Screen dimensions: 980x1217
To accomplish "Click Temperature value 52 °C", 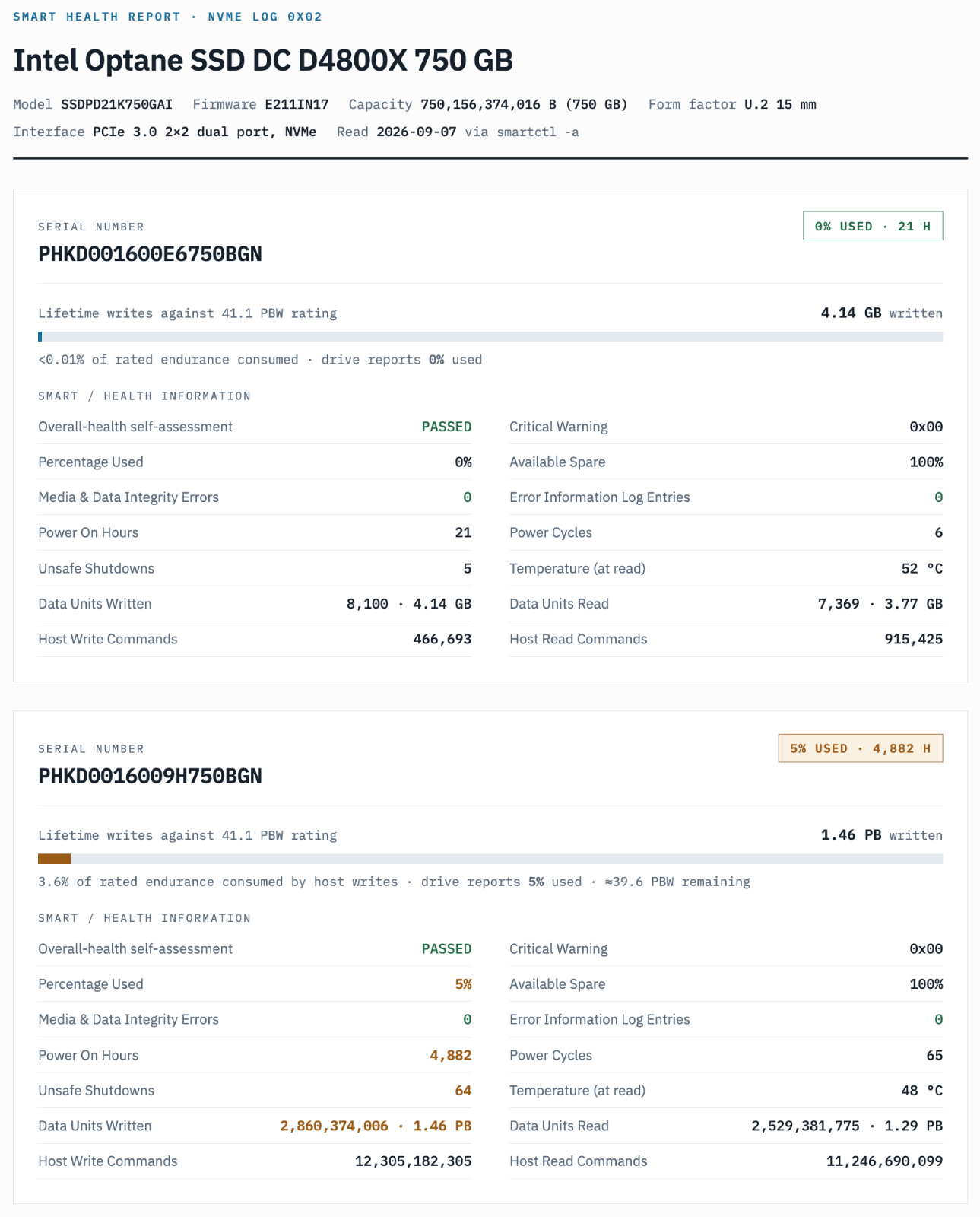I will (x=921, y=568).
